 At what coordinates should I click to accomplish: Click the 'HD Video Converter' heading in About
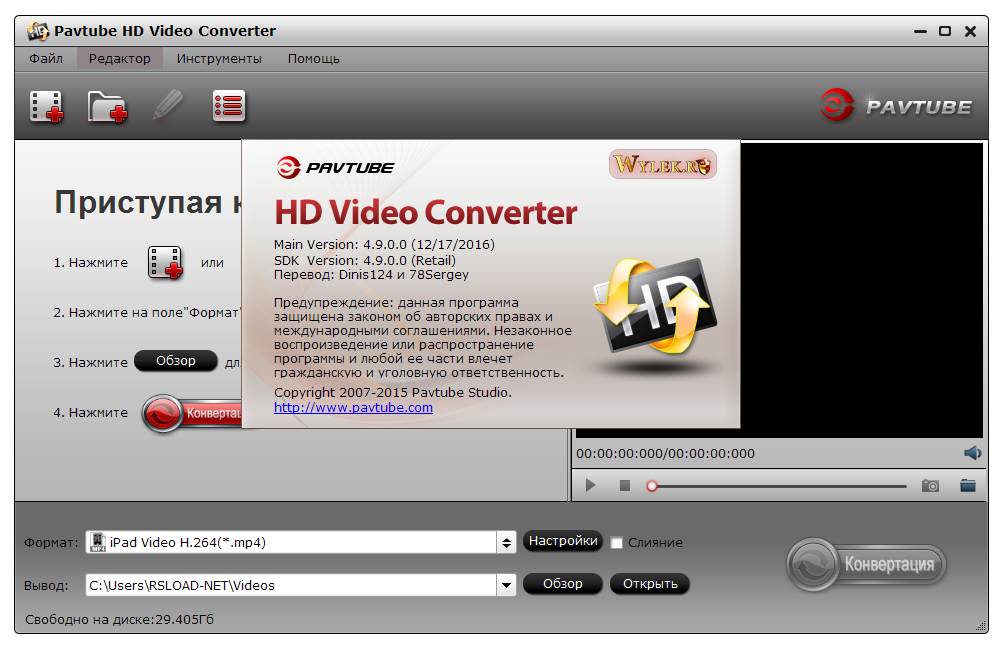[426, 212]
